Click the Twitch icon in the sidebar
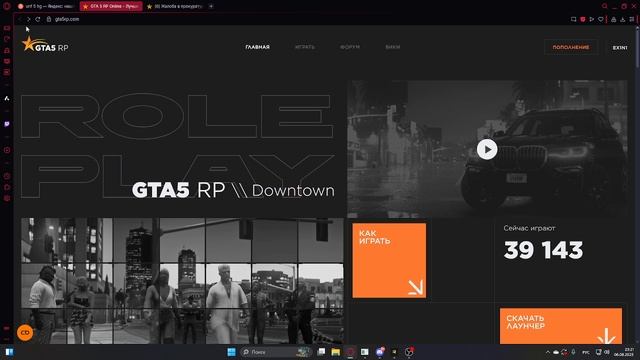The height and width of the screenshot is (360, 640). (x=7, y=124)
